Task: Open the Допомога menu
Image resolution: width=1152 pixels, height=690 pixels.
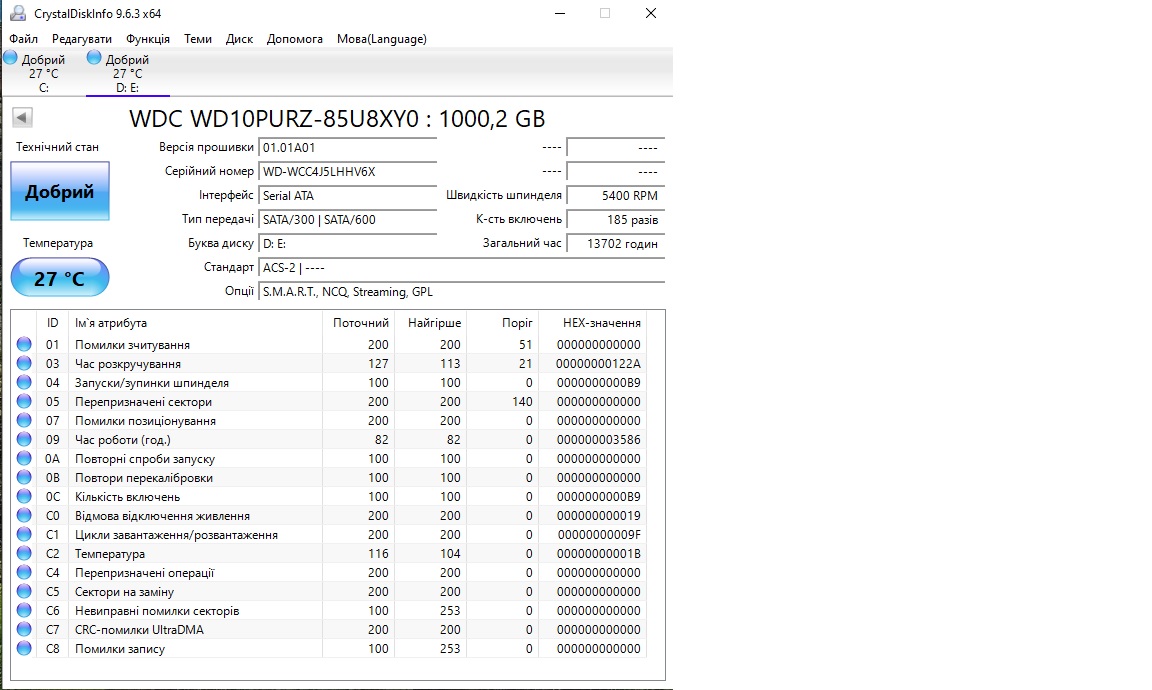Action: click(x=295, y=39)
